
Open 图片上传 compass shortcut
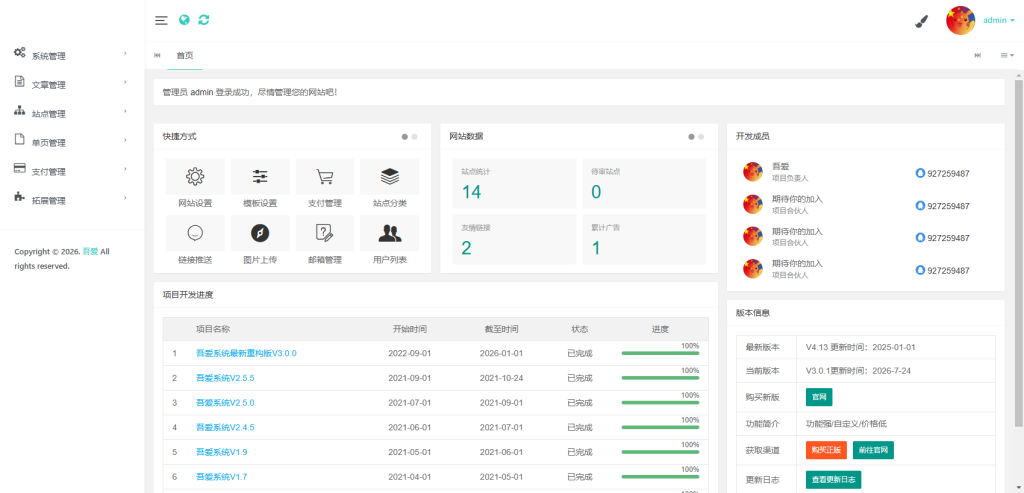[260, 240]
